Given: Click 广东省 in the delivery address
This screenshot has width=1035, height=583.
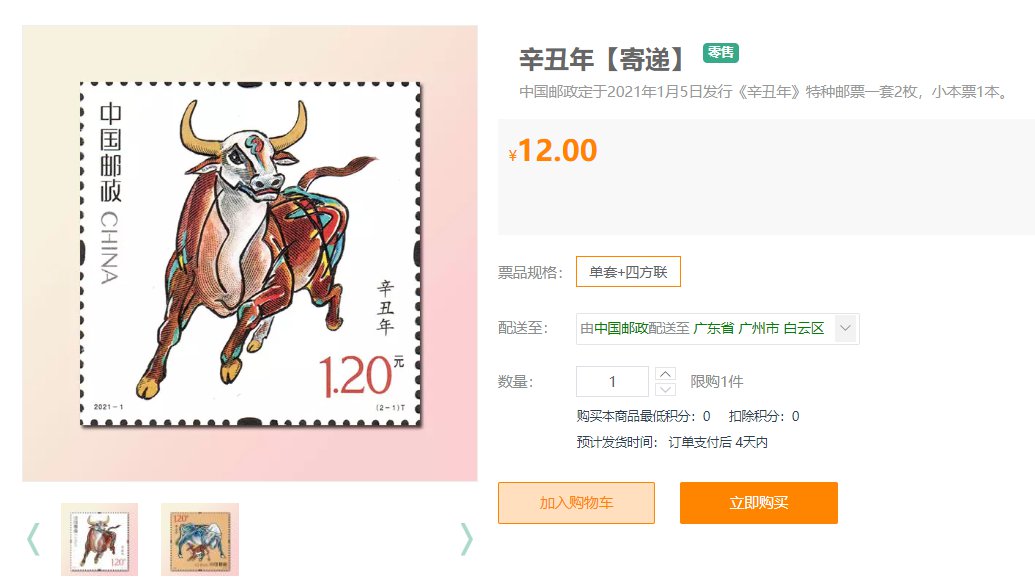Looking at the screenshot, I should [714, 328].
